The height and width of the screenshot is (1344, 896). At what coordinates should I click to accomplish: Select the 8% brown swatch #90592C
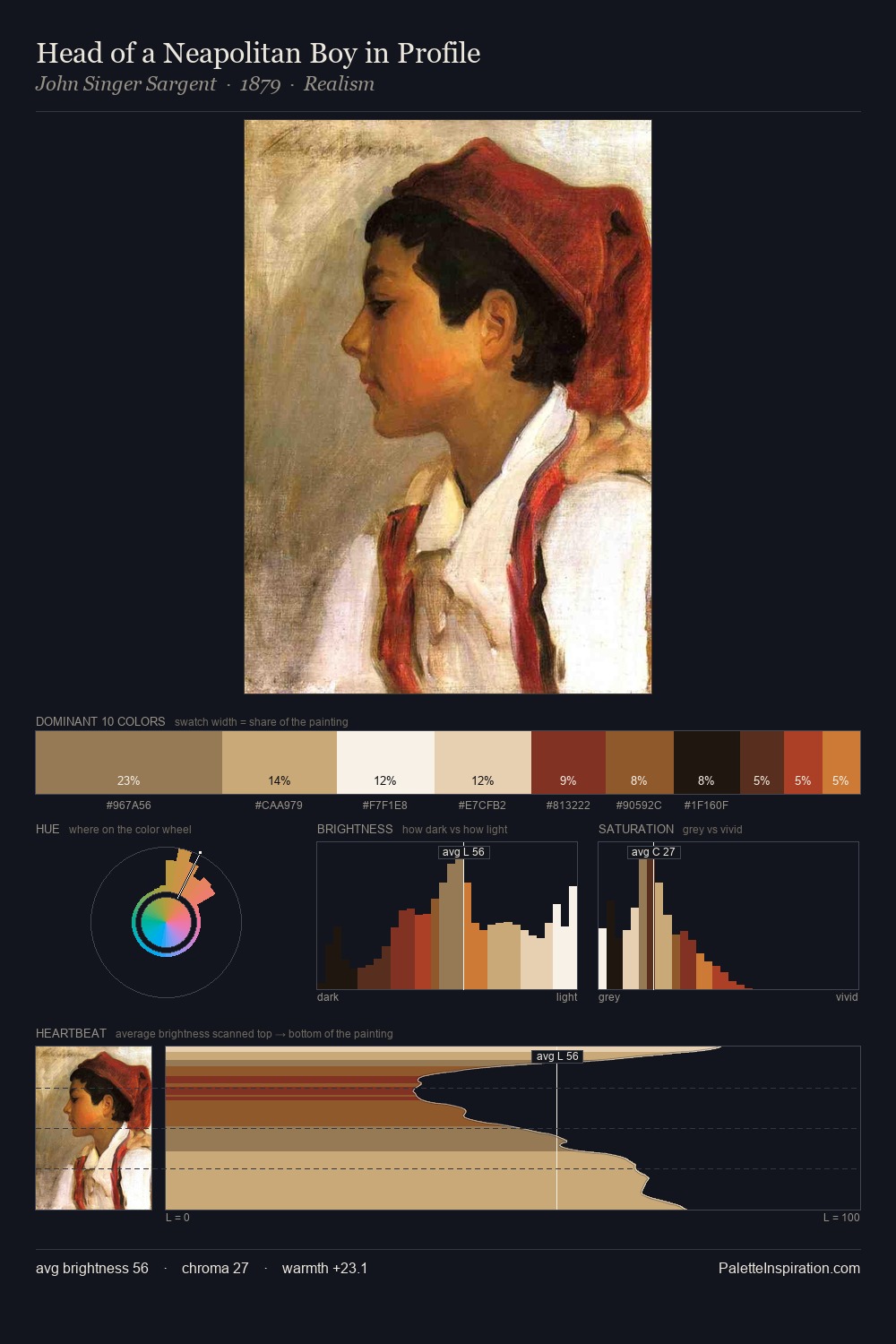[x=639, y=762]
